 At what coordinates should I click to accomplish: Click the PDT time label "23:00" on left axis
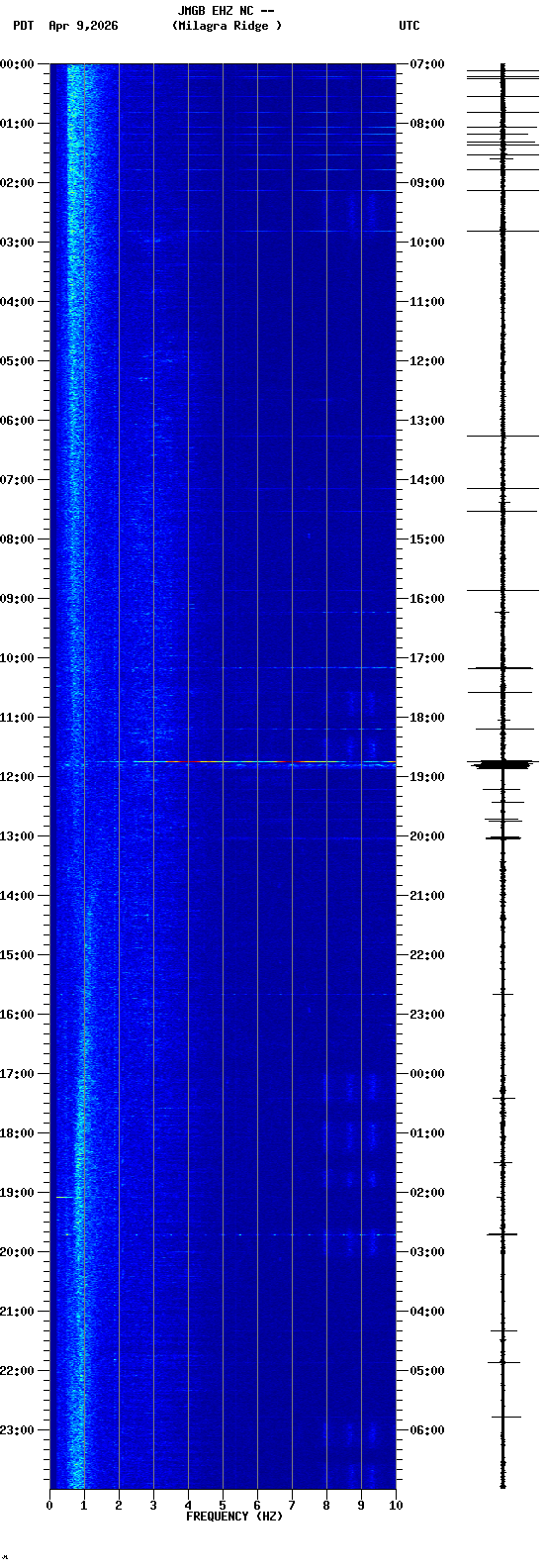[17, 1430]
